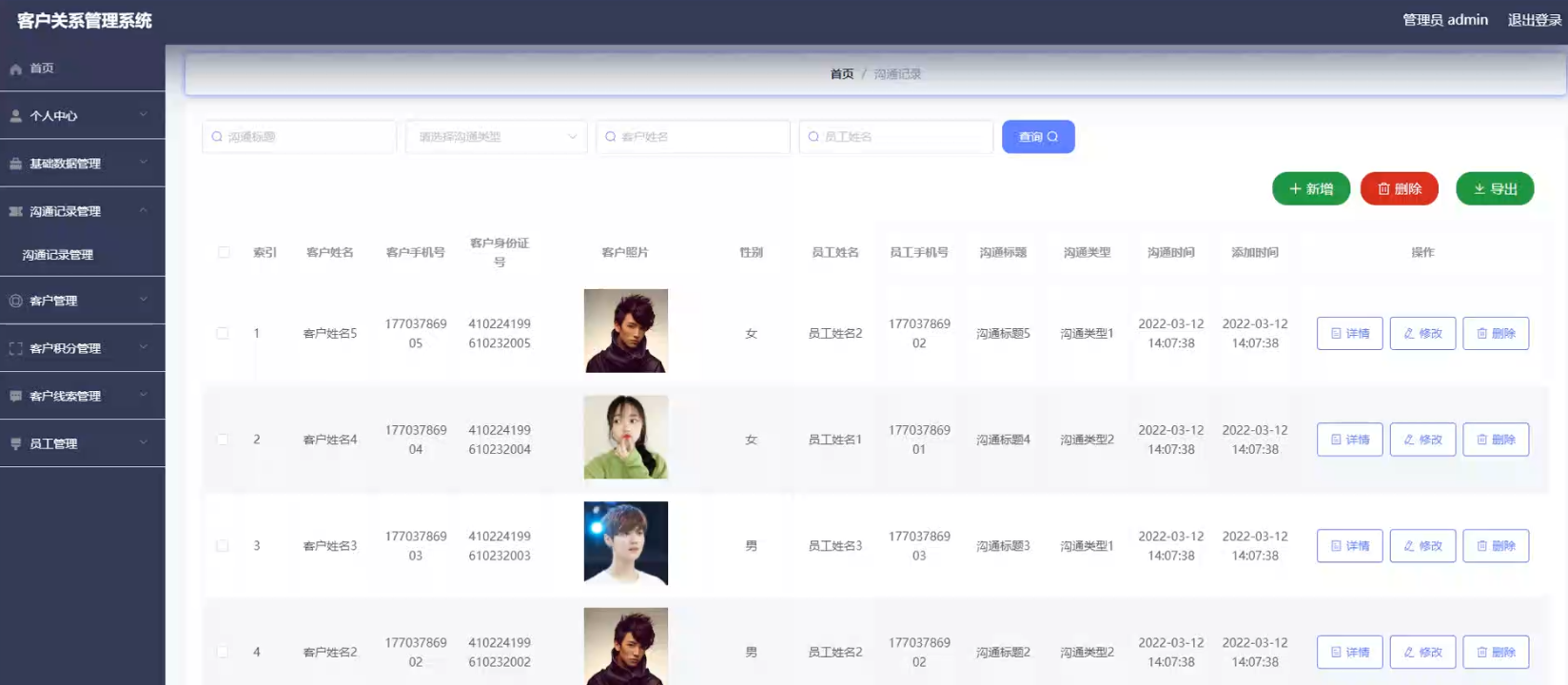This screenshot has width=1568, height=685.
Task: Click the icon beside 基础数据管理
Action: click(x=15, y=164)
